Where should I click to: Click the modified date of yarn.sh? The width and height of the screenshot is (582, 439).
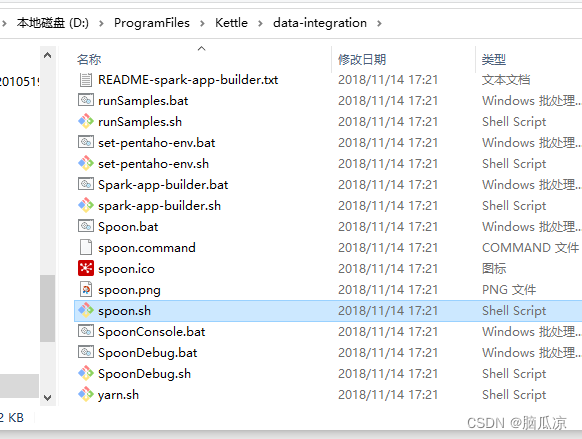point(388,394)
